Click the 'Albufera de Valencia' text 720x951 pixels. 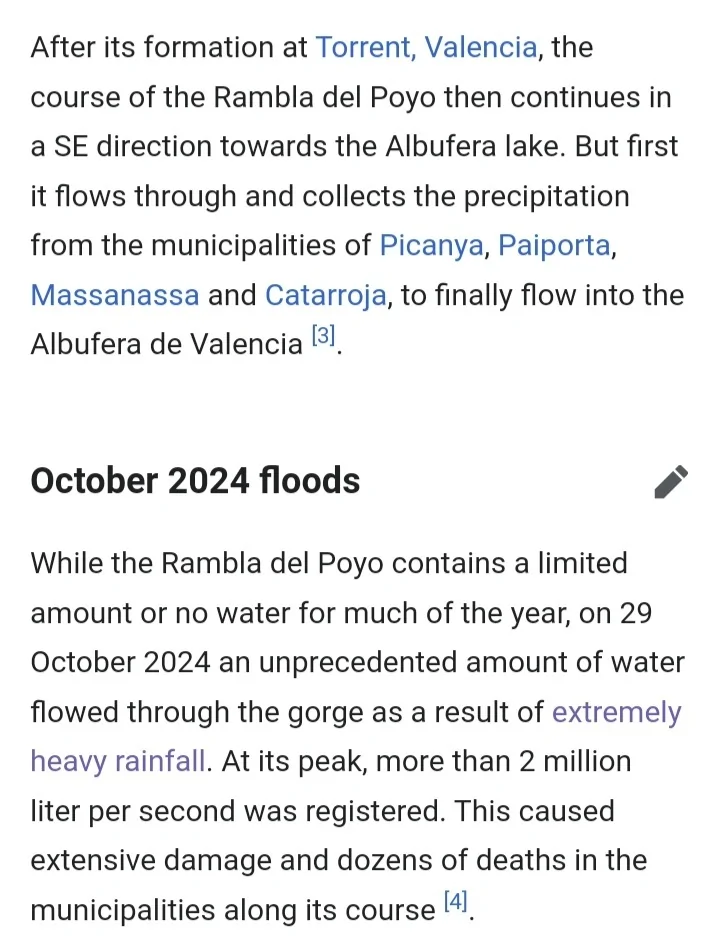pos(166,345)
